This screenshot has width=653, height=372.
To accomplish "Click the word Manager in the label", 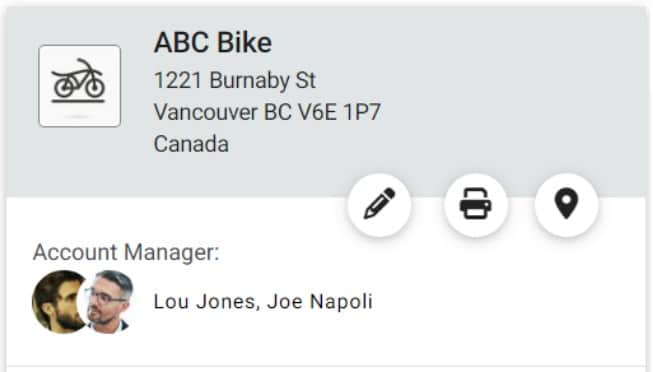I will tap(171, 252).
